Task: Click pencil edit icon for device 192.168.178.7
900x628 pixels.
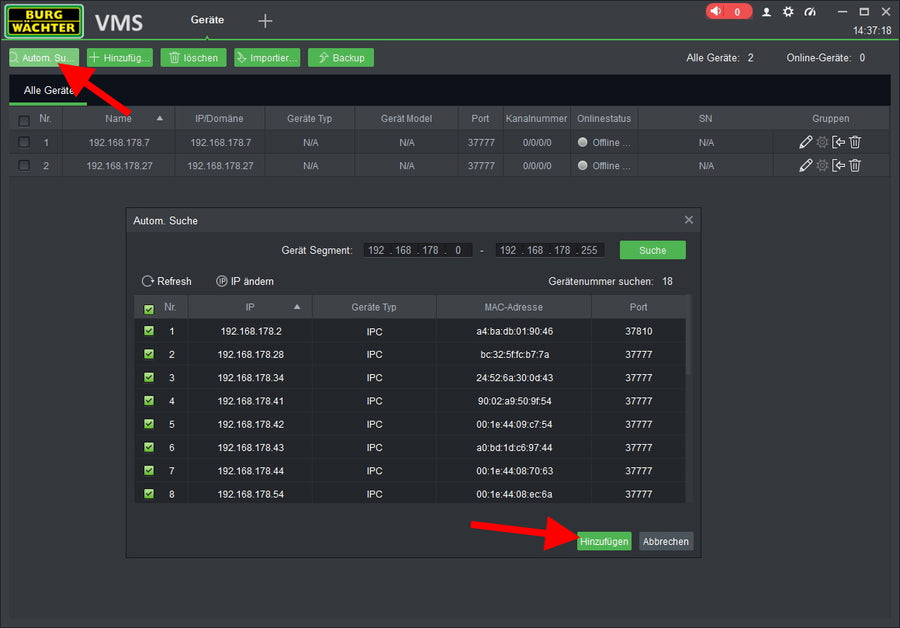Action: (806, 142)
